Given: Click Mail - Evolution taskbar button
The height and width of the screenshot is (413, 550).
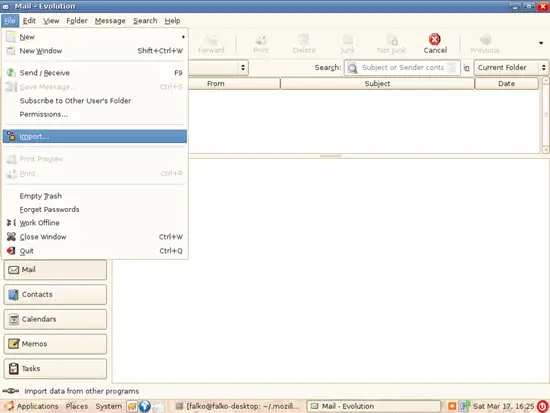Looking at the screenshot, I should point(374,406).
